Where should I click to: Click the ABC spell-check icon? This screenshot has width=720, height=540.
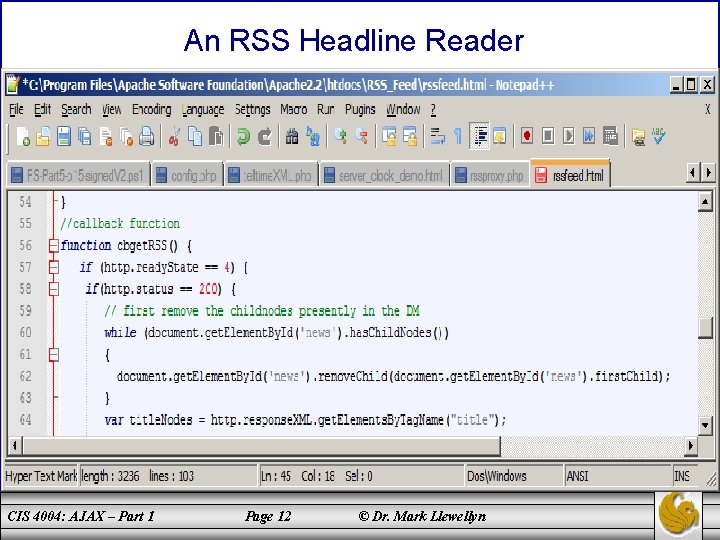tap(658, 136)
